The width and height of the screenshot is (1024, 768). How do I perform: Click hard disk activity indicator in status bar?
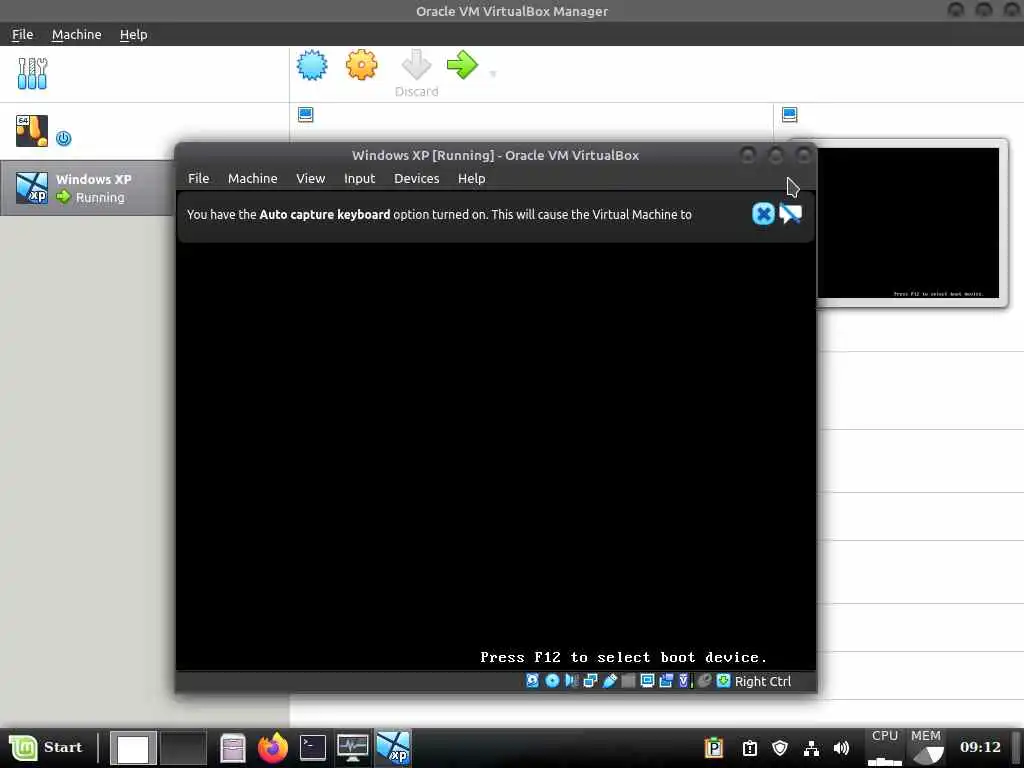pyautogui.click(x=532, y=681)
